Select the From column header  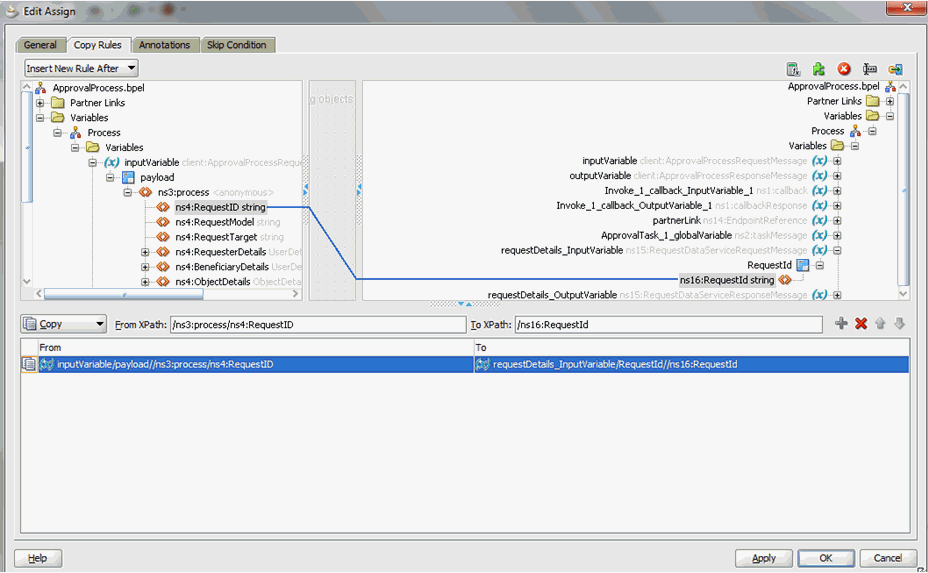point(256,347)
